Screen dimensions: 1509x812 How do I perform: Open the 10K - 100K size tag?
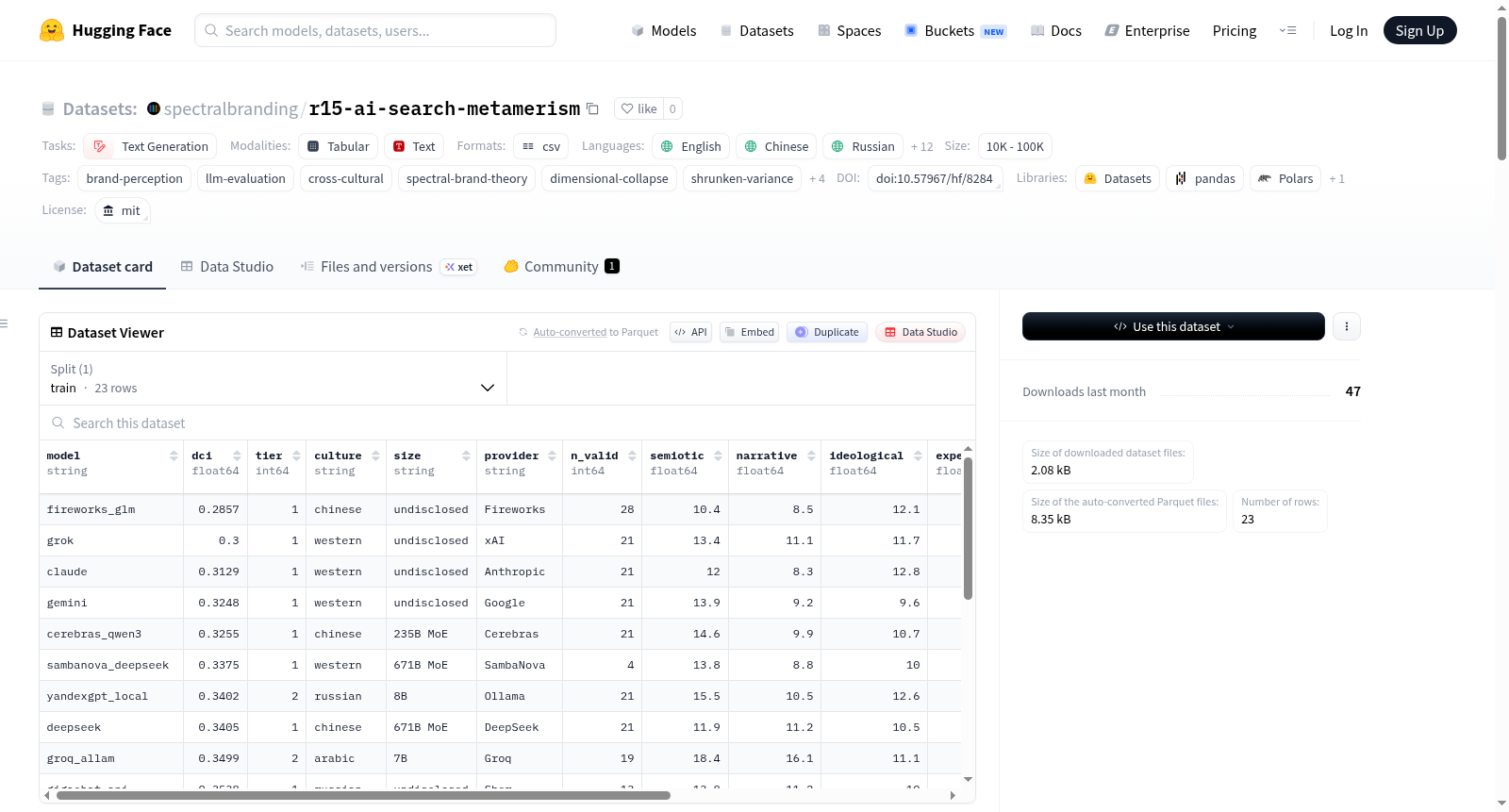point(1015,146)
